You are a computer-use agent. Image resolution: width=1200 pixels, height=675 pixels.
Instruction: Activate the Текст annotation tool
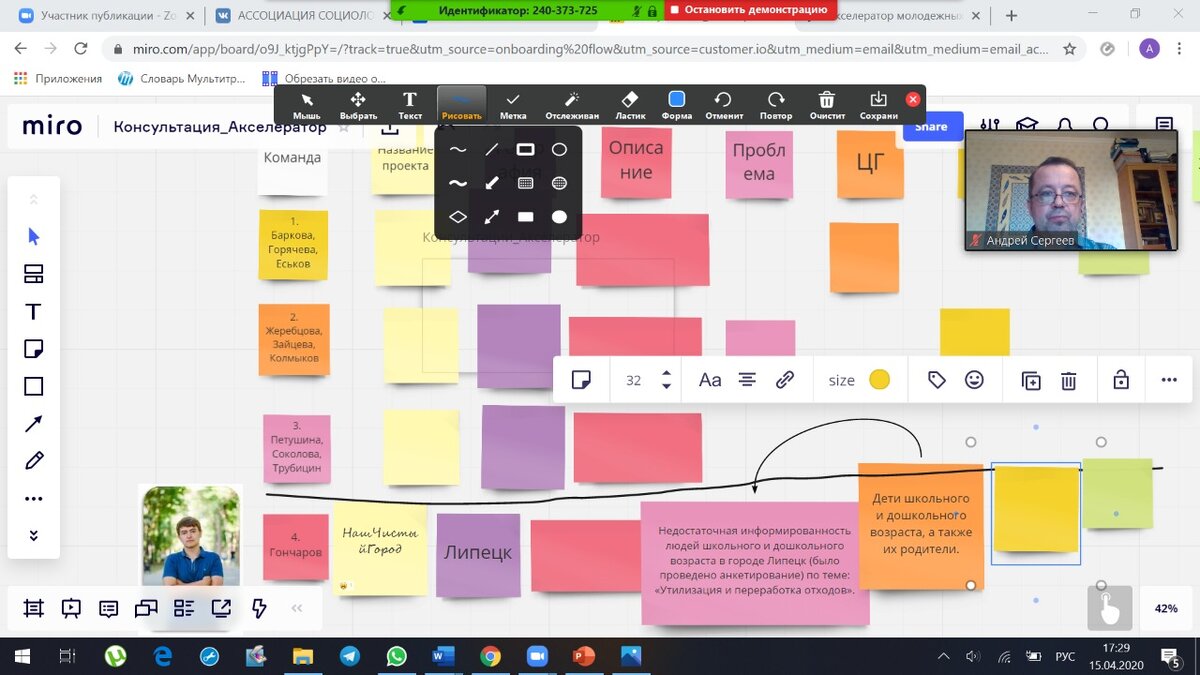(x=410, y=105)
